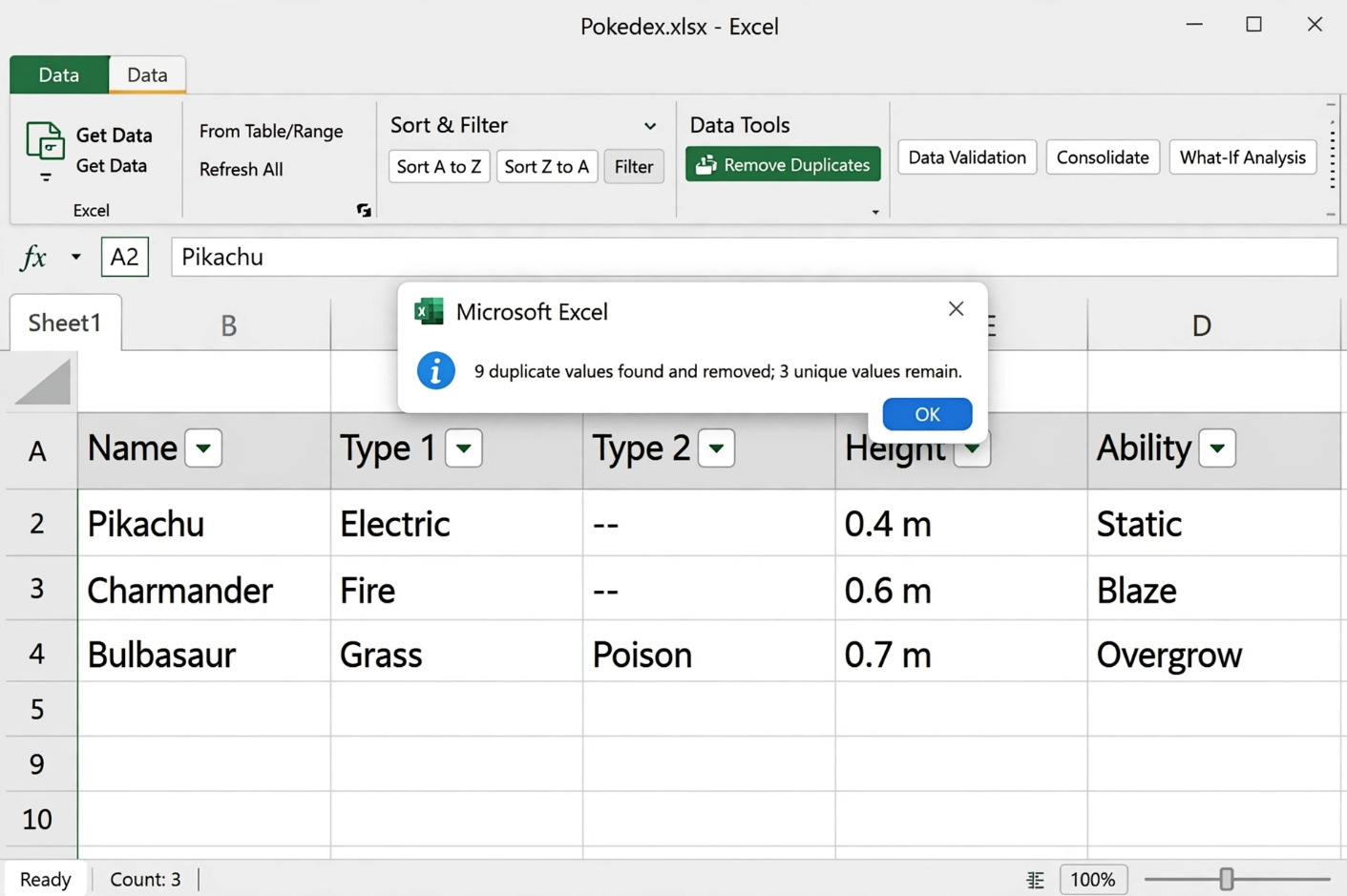Adjust the zoom slider handle
The image size is (1347, 896).
[1227, 879]
